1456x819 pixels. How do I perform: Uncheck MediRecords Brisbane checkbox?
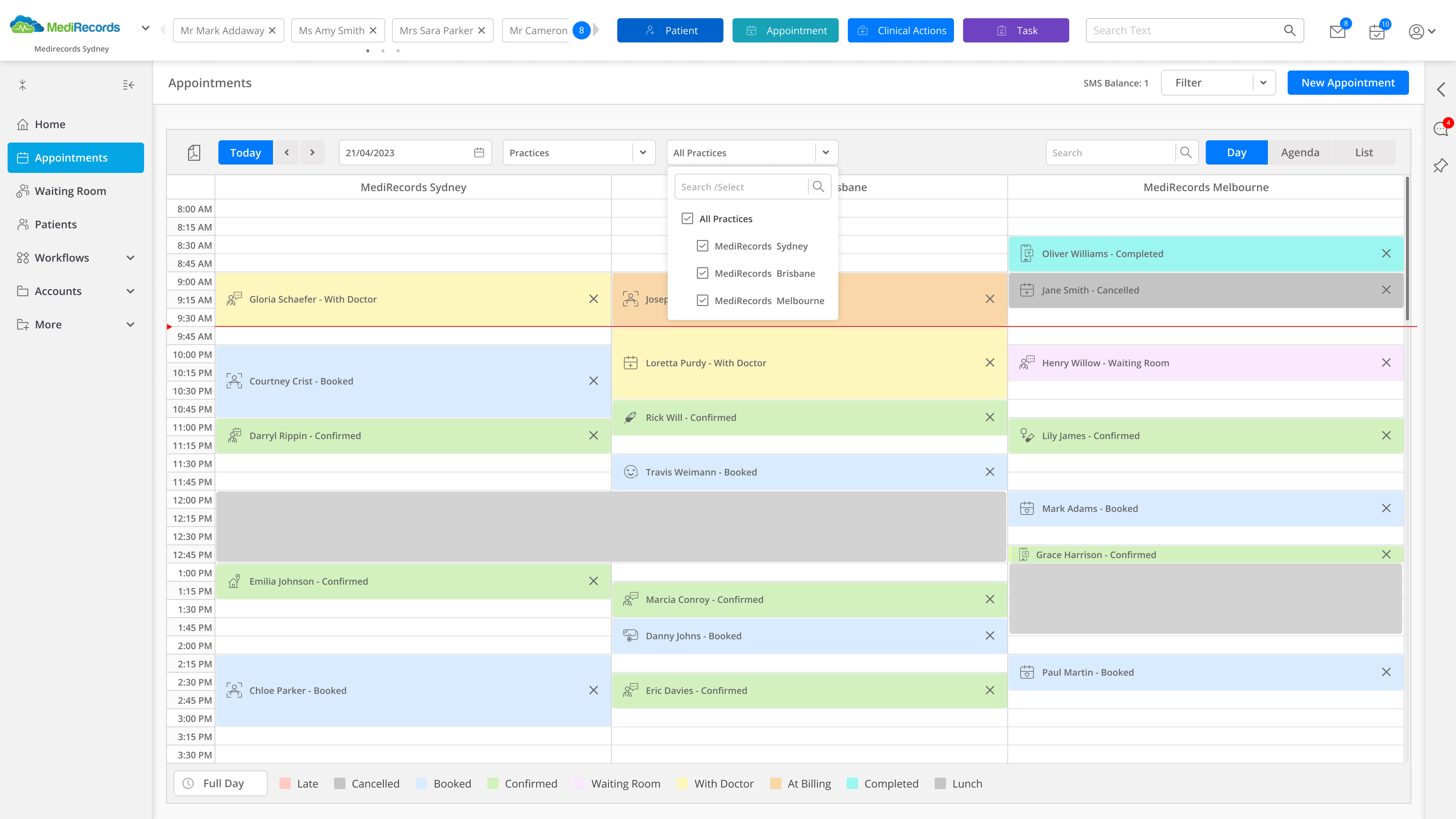point(703,273)
